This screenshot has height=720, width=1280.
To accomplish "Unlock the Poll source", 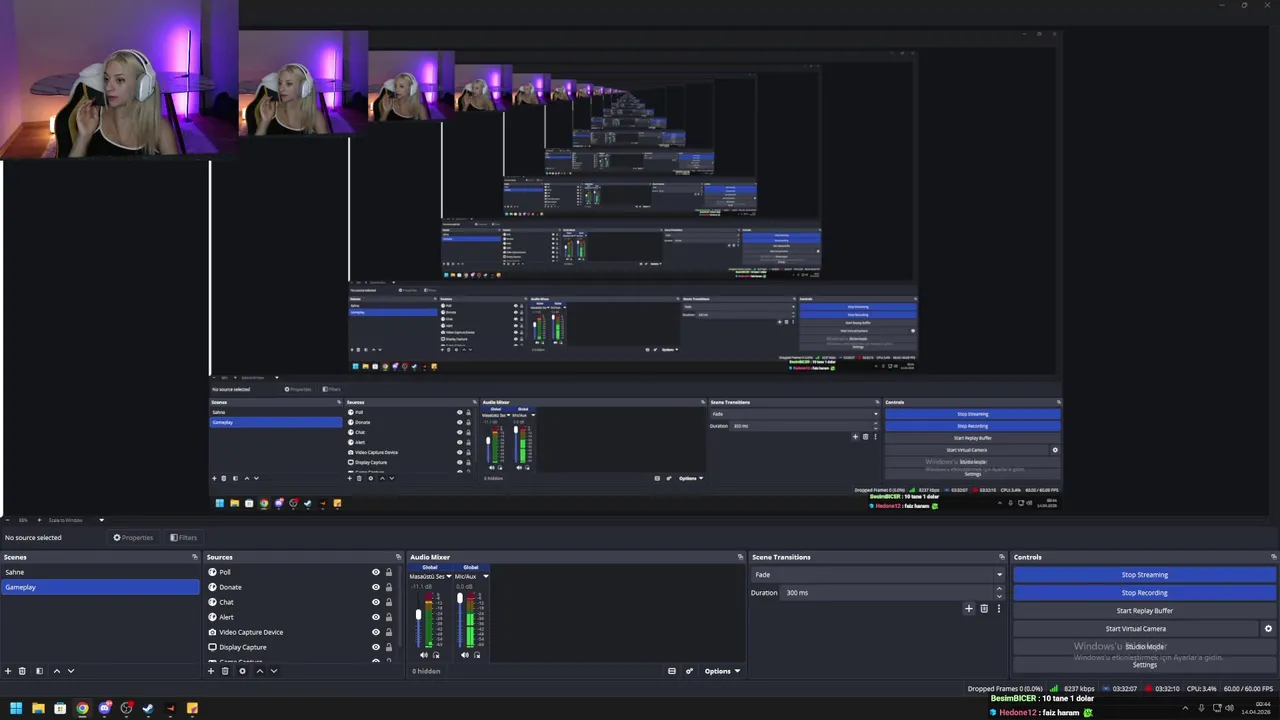I will (x=389, y=572).
